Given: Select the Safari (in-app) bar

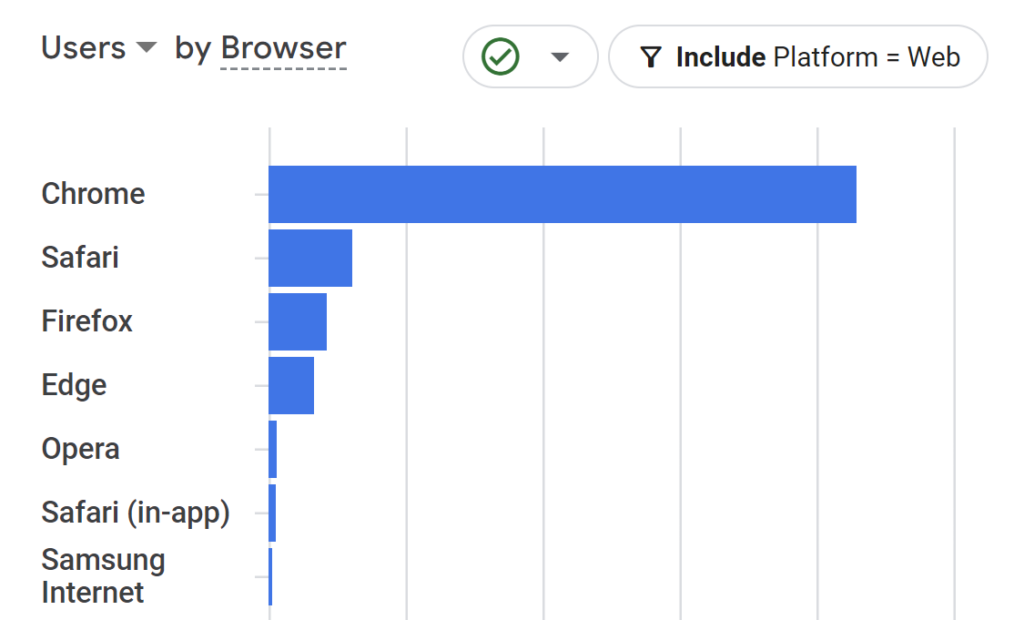Looking at the screenshot, I should 272,513.
